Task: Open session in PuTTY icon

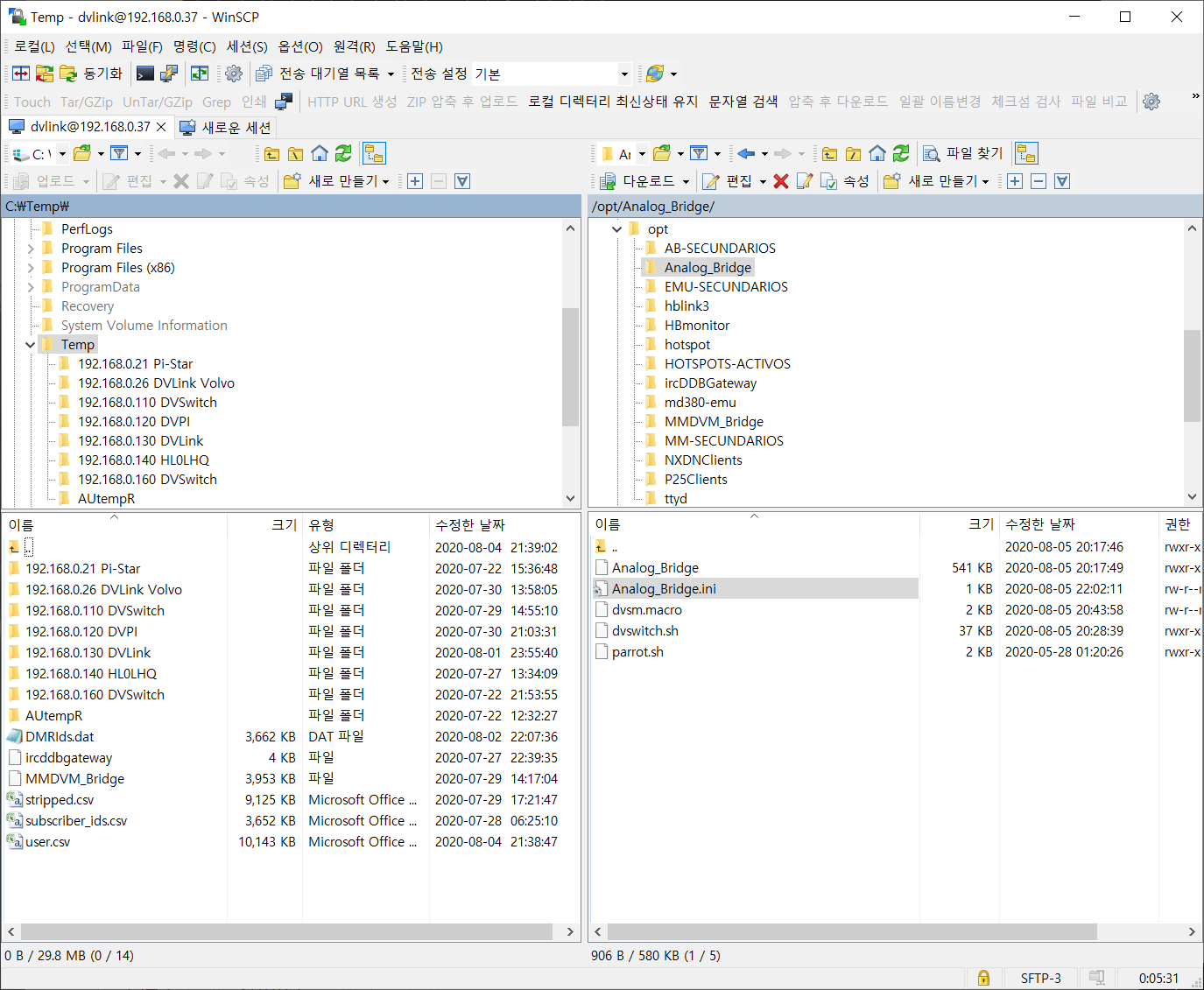Action: [x=169, y=74]
